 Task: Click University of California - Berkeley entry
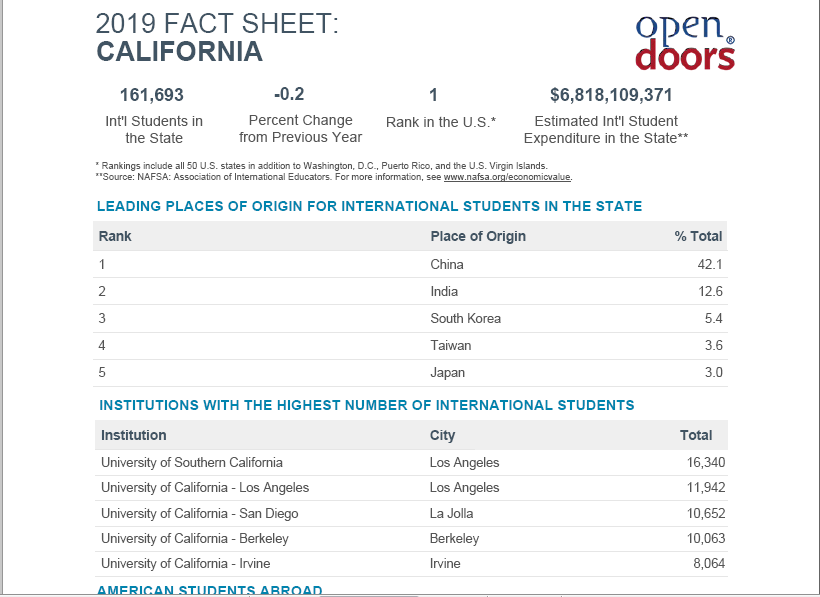[x=195, y=538]
